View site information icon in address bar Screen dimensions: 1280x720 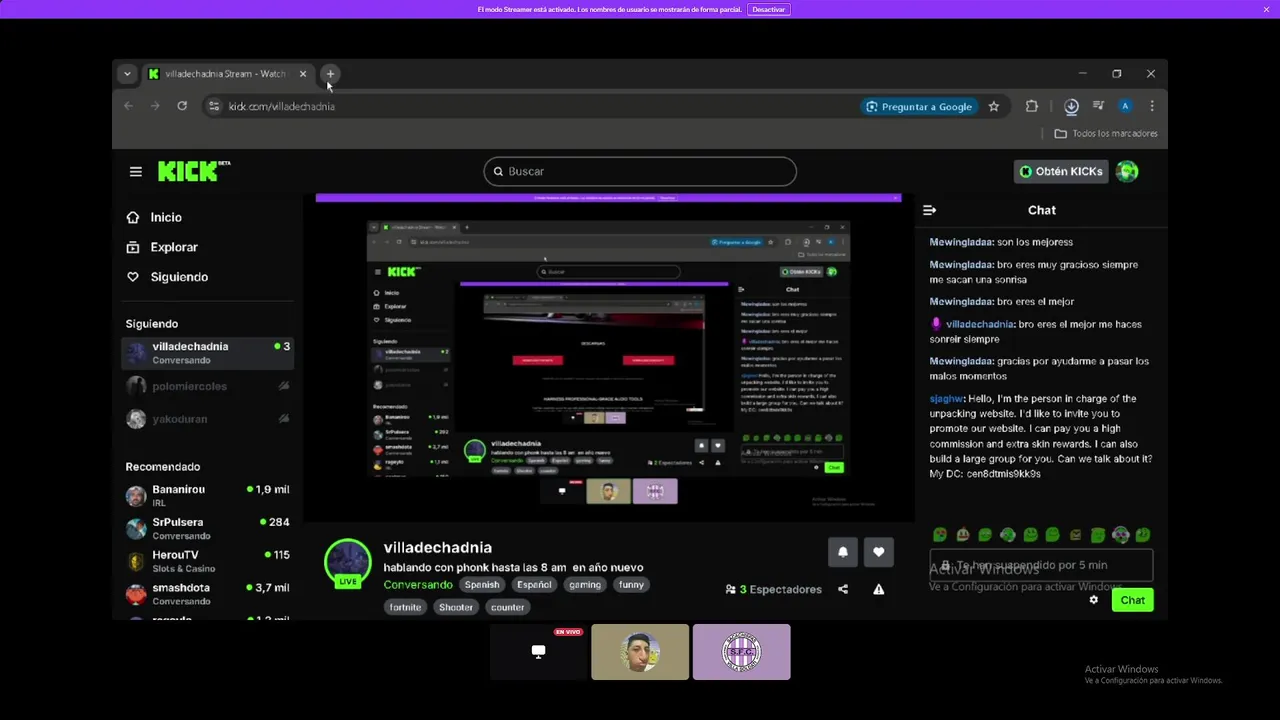[213, 106]
